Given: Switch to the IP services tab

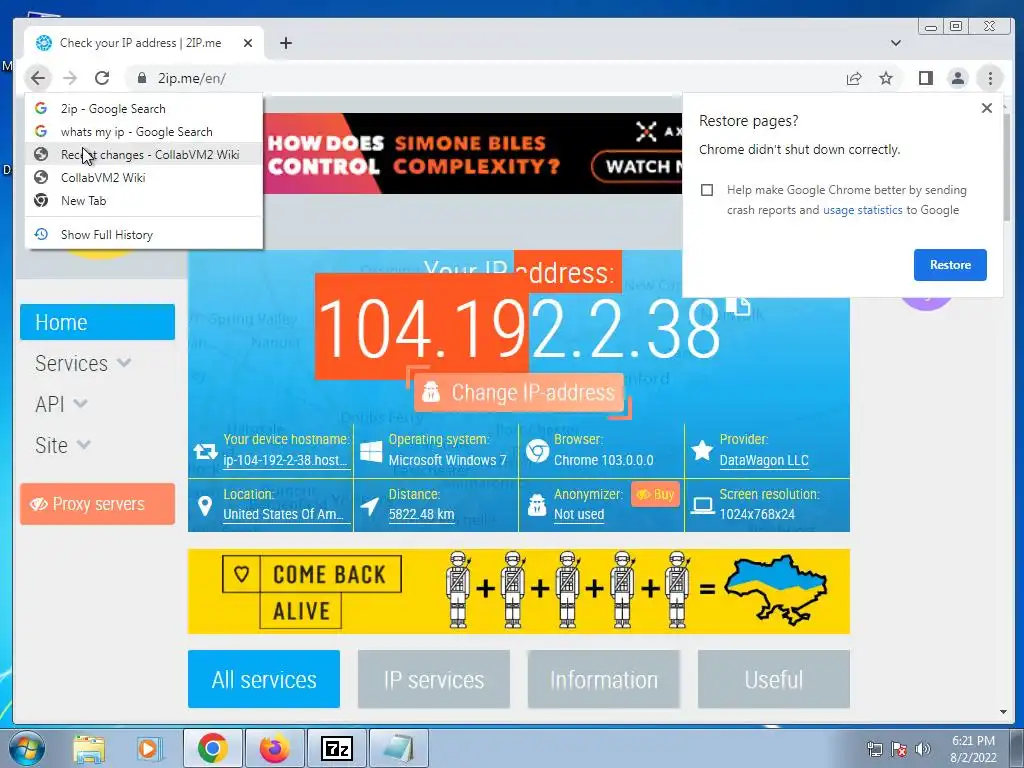Looking at the screenshot, I should tap(434, 679).
